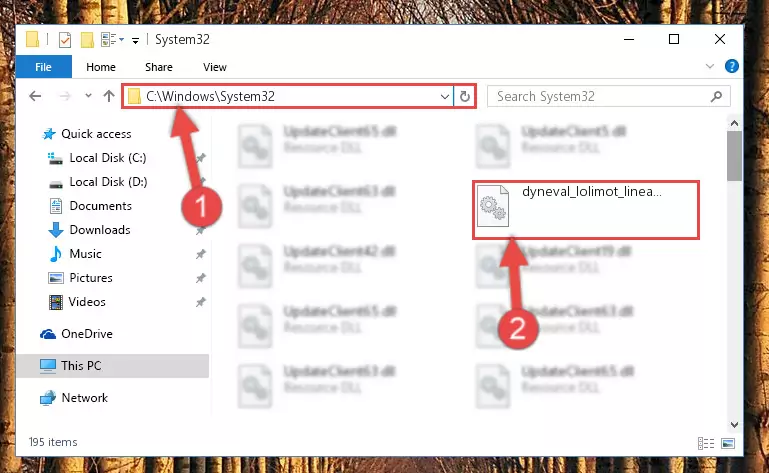Open the File menu
Viewport: 769px width, 473px height.
[x=44, y=67]
